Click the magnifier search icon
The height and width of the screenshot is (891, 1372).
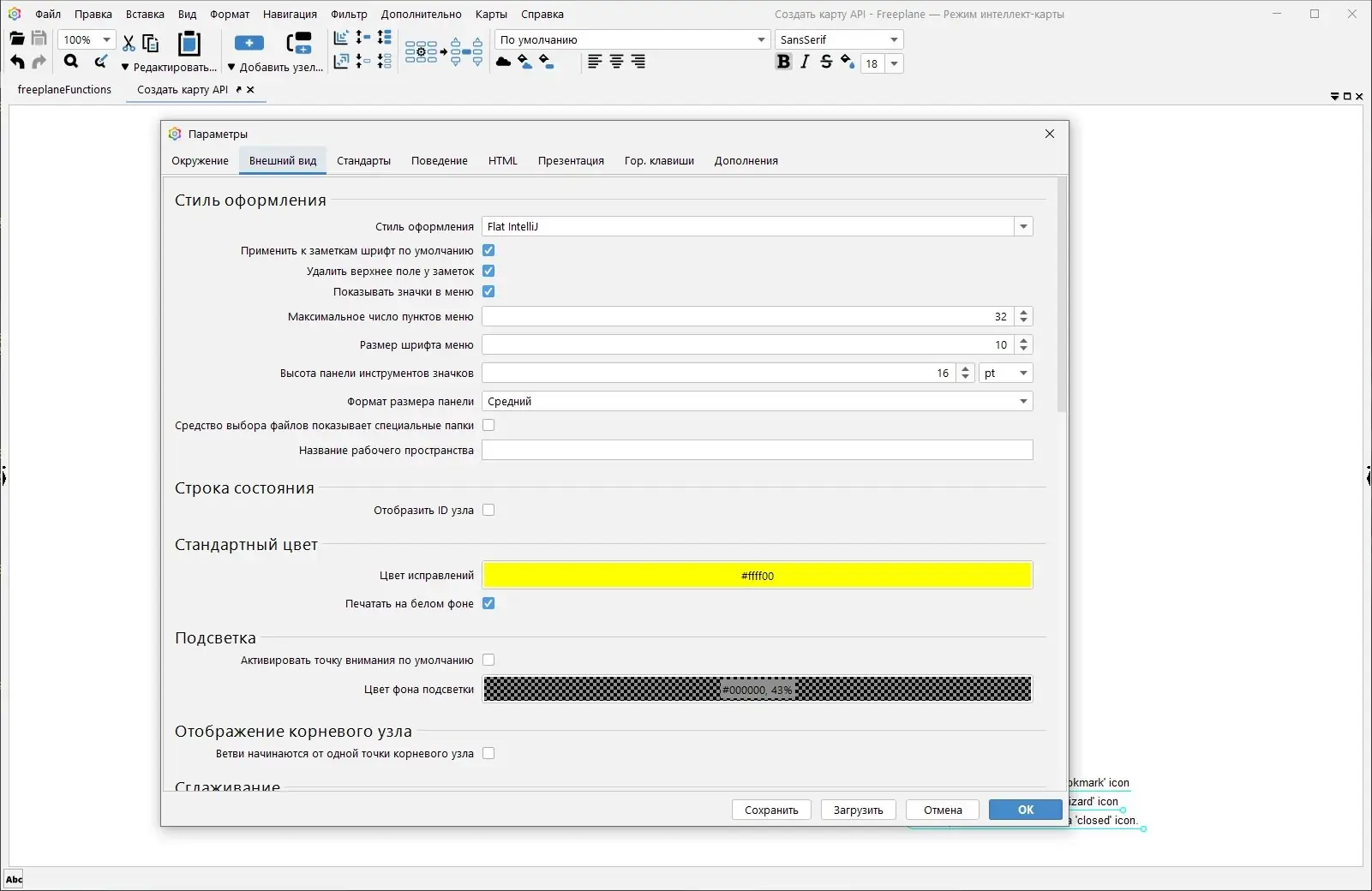click(71, 62)
